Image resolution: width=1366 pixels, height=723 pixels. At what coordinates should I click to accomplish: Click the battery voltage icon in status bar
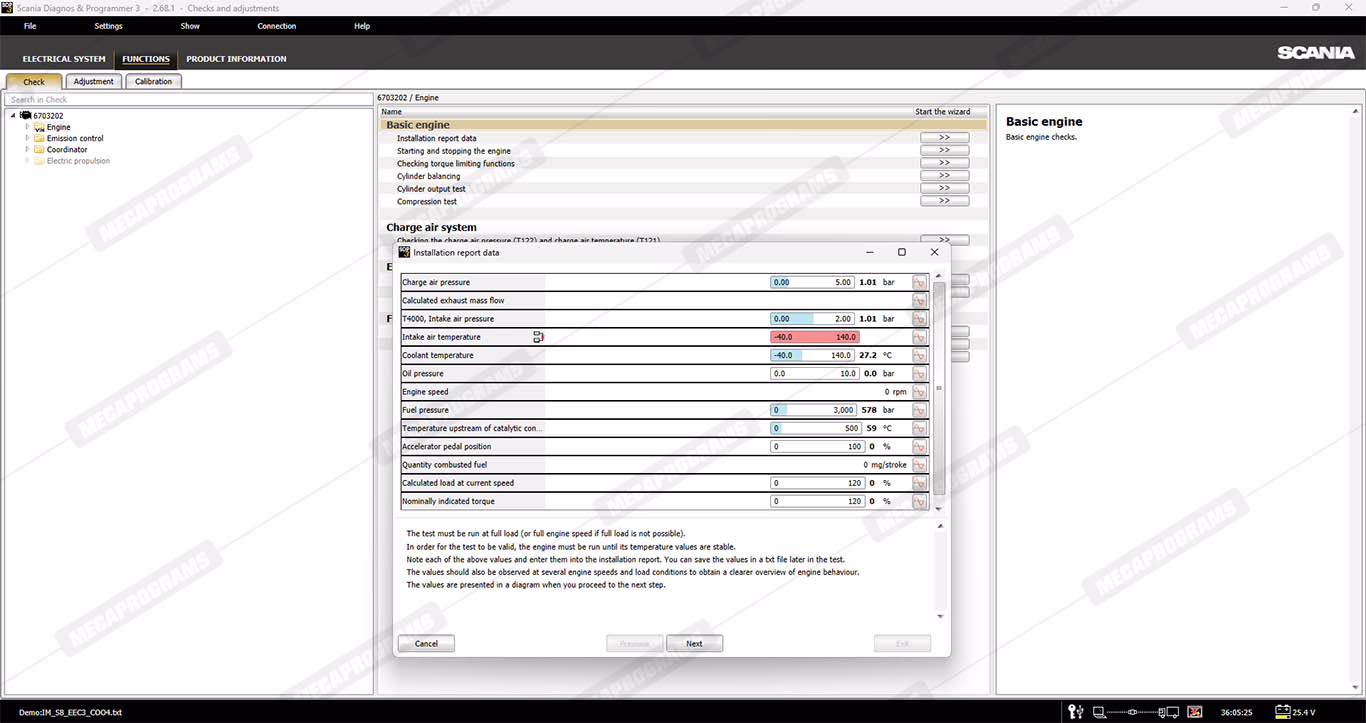click(x=1282, y=712)
